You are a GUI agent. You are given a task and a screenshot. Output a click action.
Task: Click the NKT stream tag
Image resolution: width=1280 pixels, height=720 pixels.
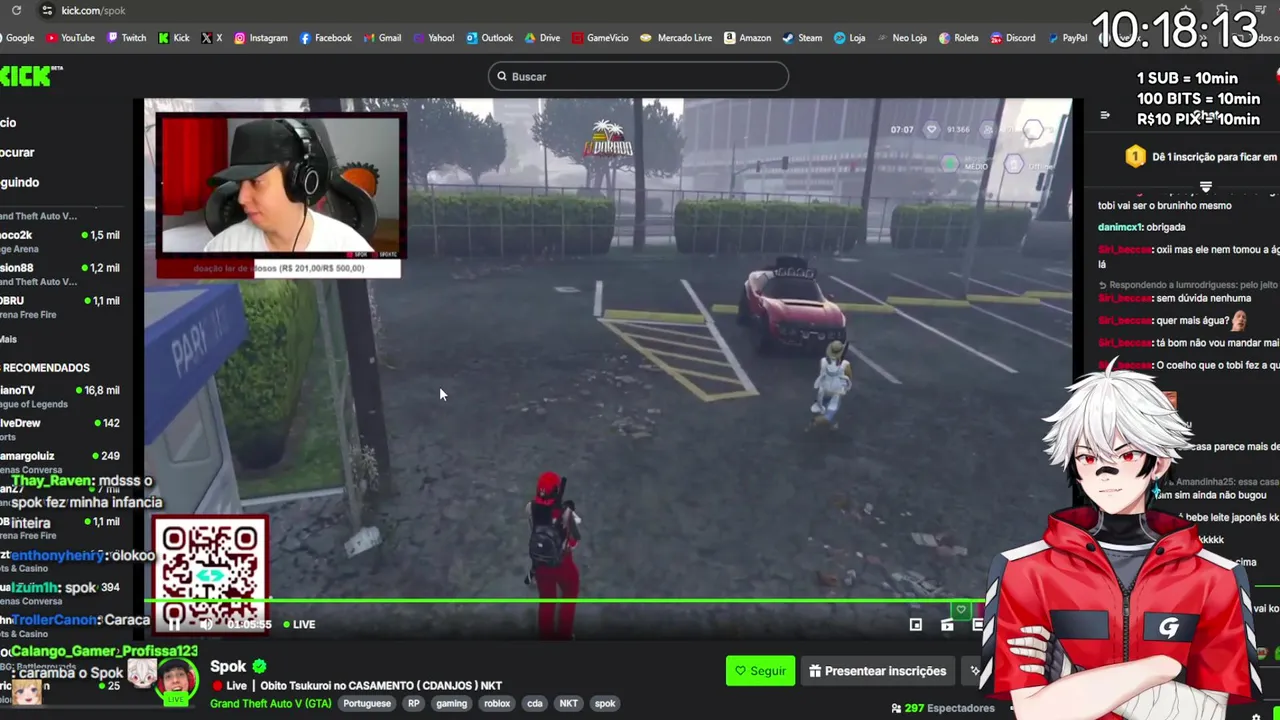click(x=568, y=703)
